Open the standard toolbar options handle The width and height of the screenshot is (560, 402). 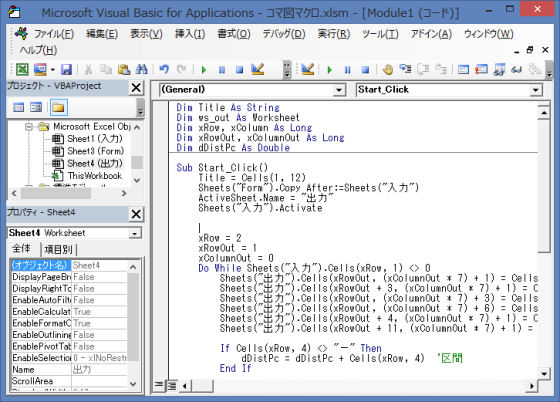(286, 70)
